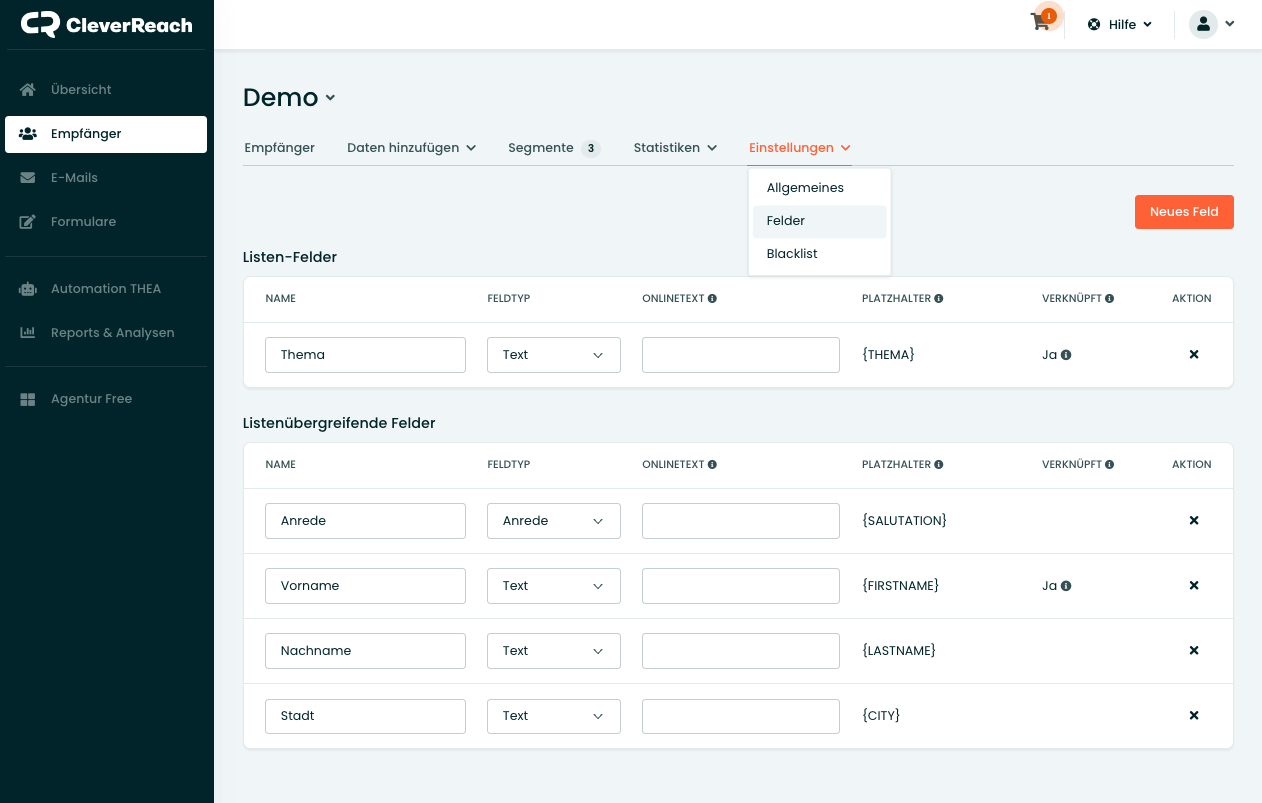The width and height of the screenshot is (1262, 803).
Task: Expand the Hilfe menu
Action: [x=1120, y=24]
